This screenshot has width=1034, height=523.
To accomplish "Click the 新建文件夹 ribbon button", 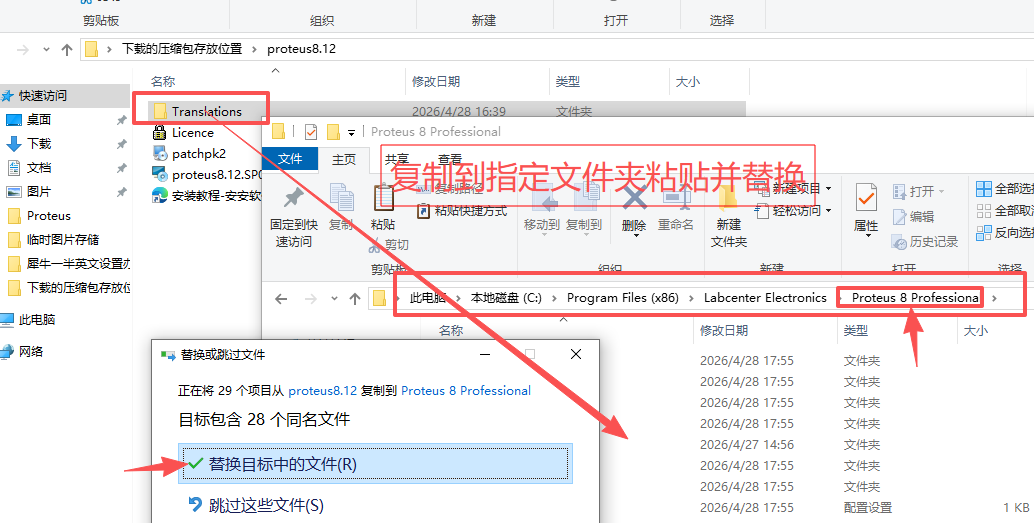I will (x=729, y=218).
